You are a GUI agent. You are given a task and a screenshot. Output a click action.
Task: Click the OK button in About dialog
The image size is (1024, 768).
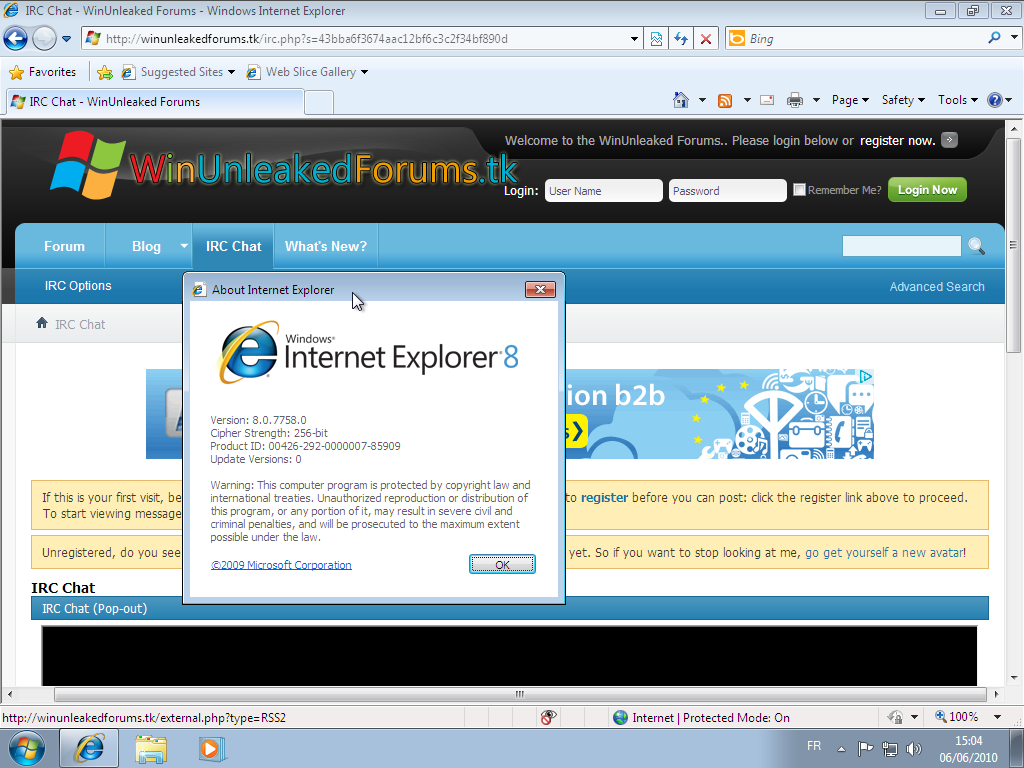coord(502,564)
